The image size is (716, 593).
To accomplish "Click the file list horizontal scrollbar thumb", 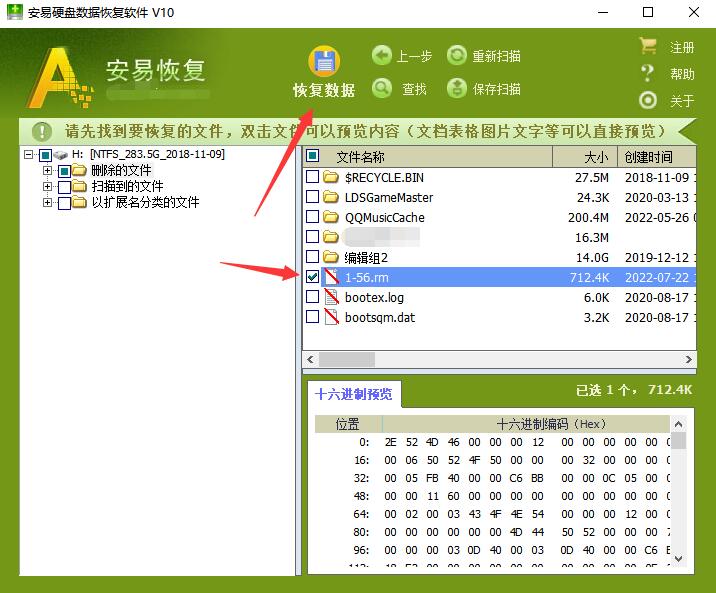I will pos(347,360).
